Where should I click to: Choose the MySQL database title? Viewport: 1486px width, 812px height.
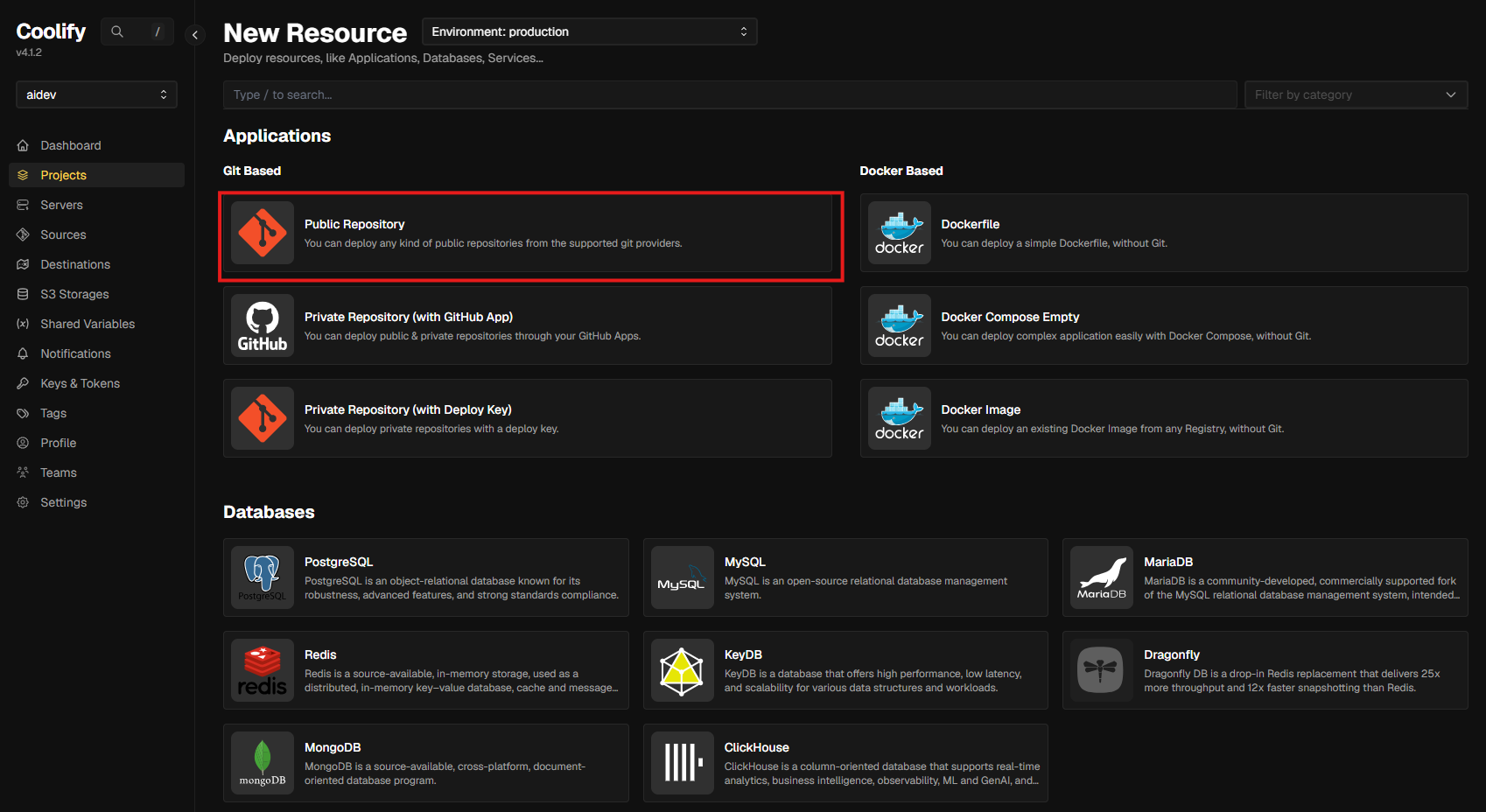click(745, 562)
